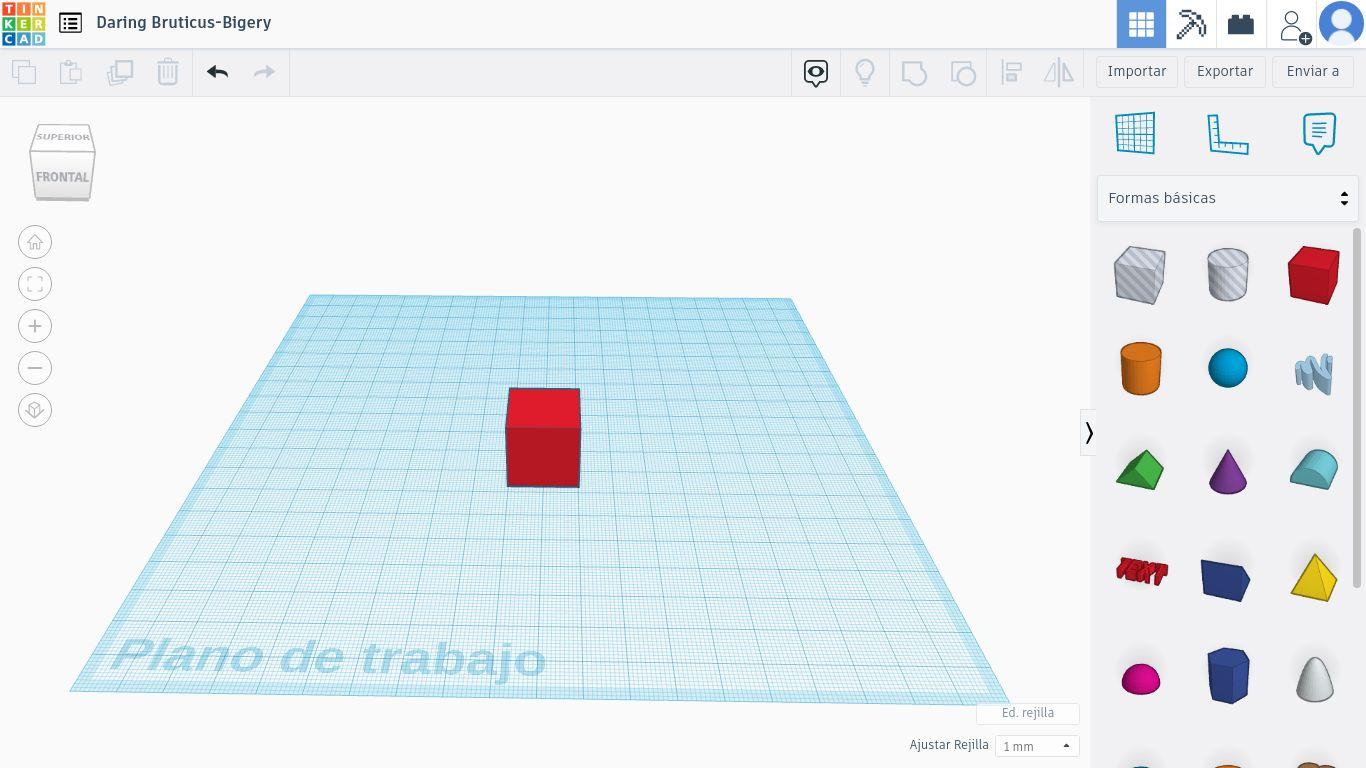Click the Delete trash icon
This screenshot has height=768, width=1366.
(167, 72)
